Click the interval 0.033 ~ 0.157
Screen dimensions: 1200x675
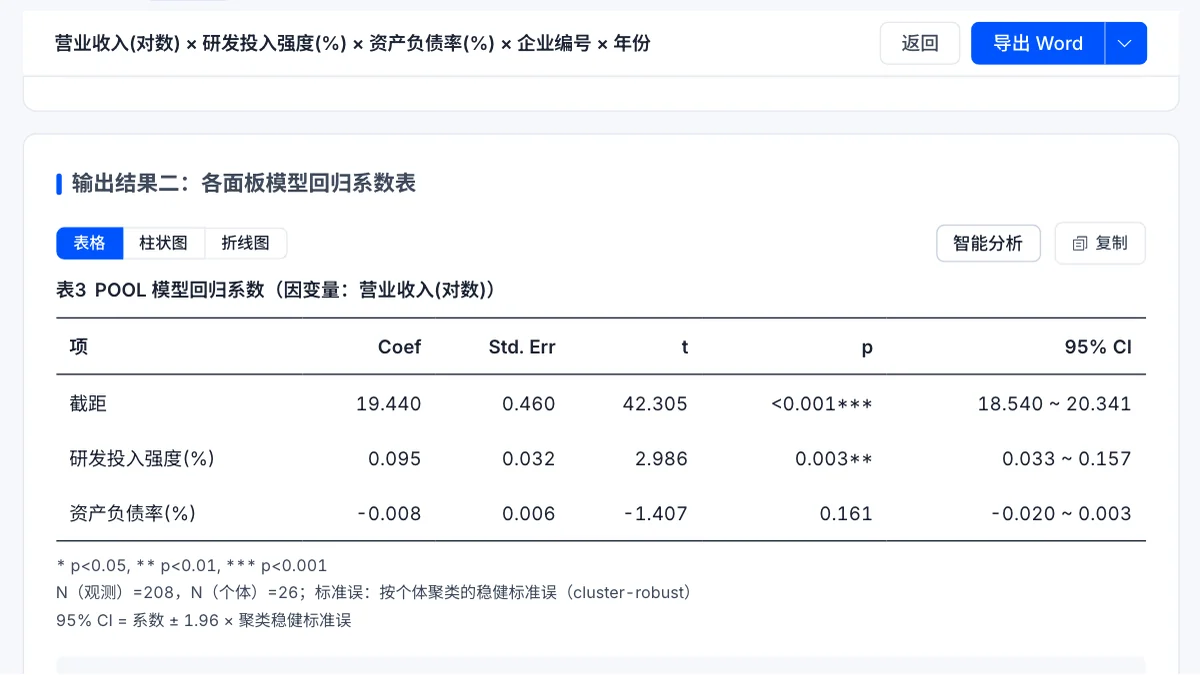(1067, 459)
